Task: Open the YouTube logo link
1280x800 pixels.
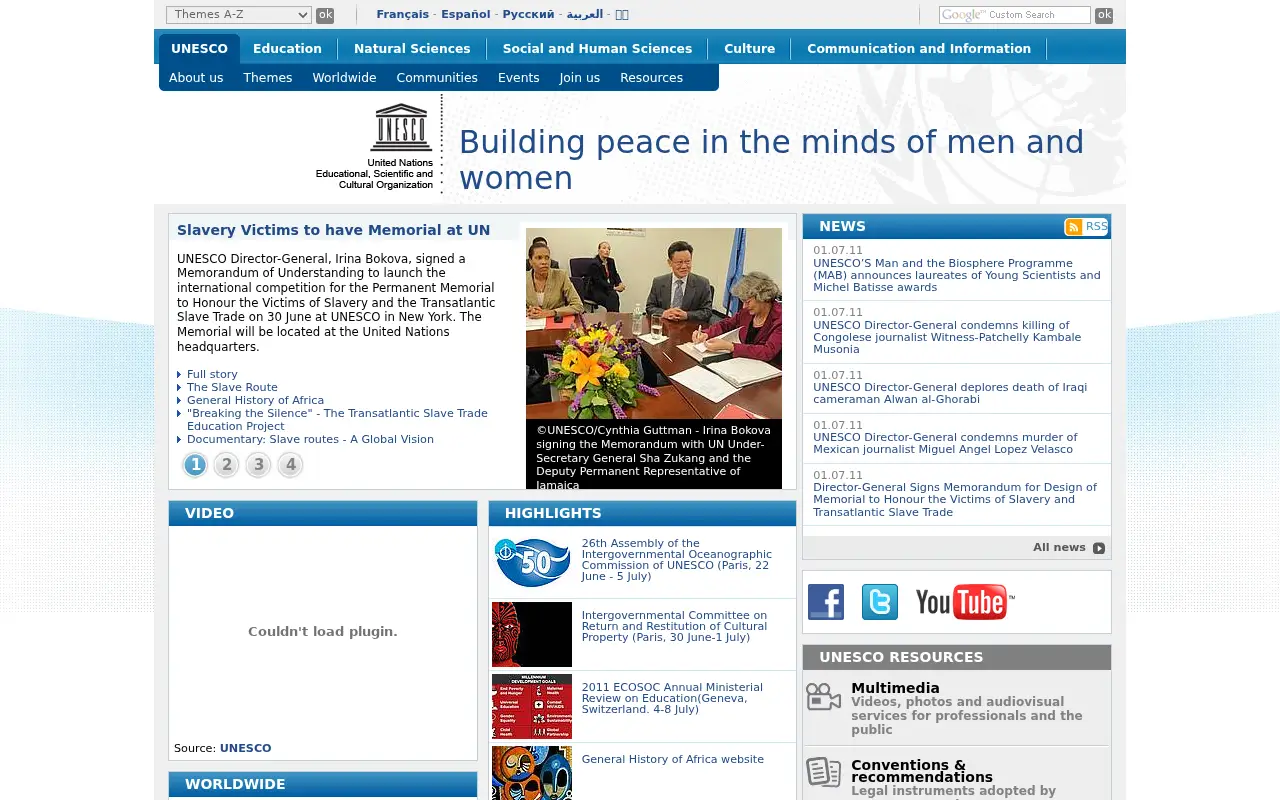Action: tap(965, 602)
